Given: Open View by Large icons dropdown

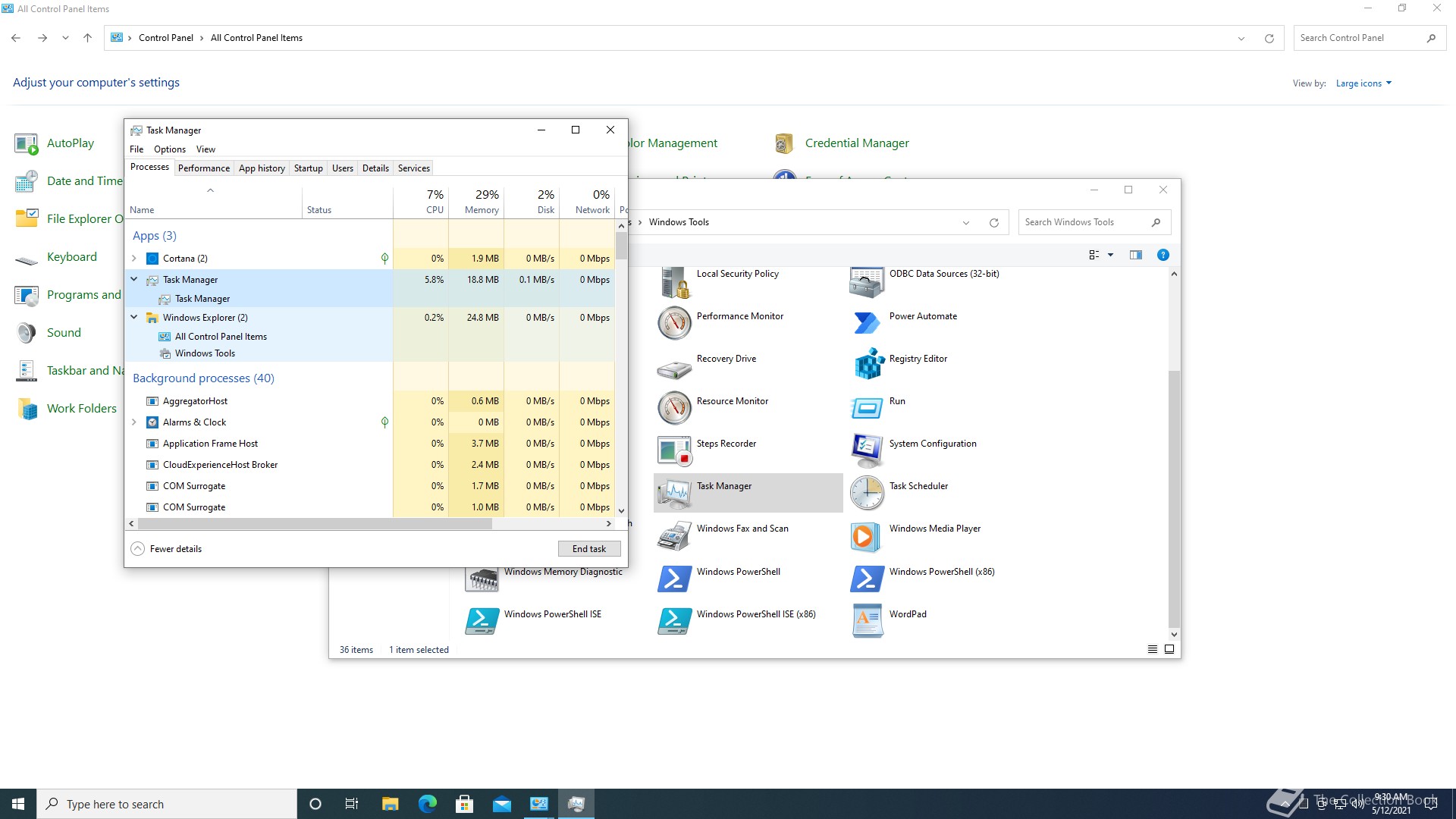Looking at the screenshot, I should tap(1363, 83).
